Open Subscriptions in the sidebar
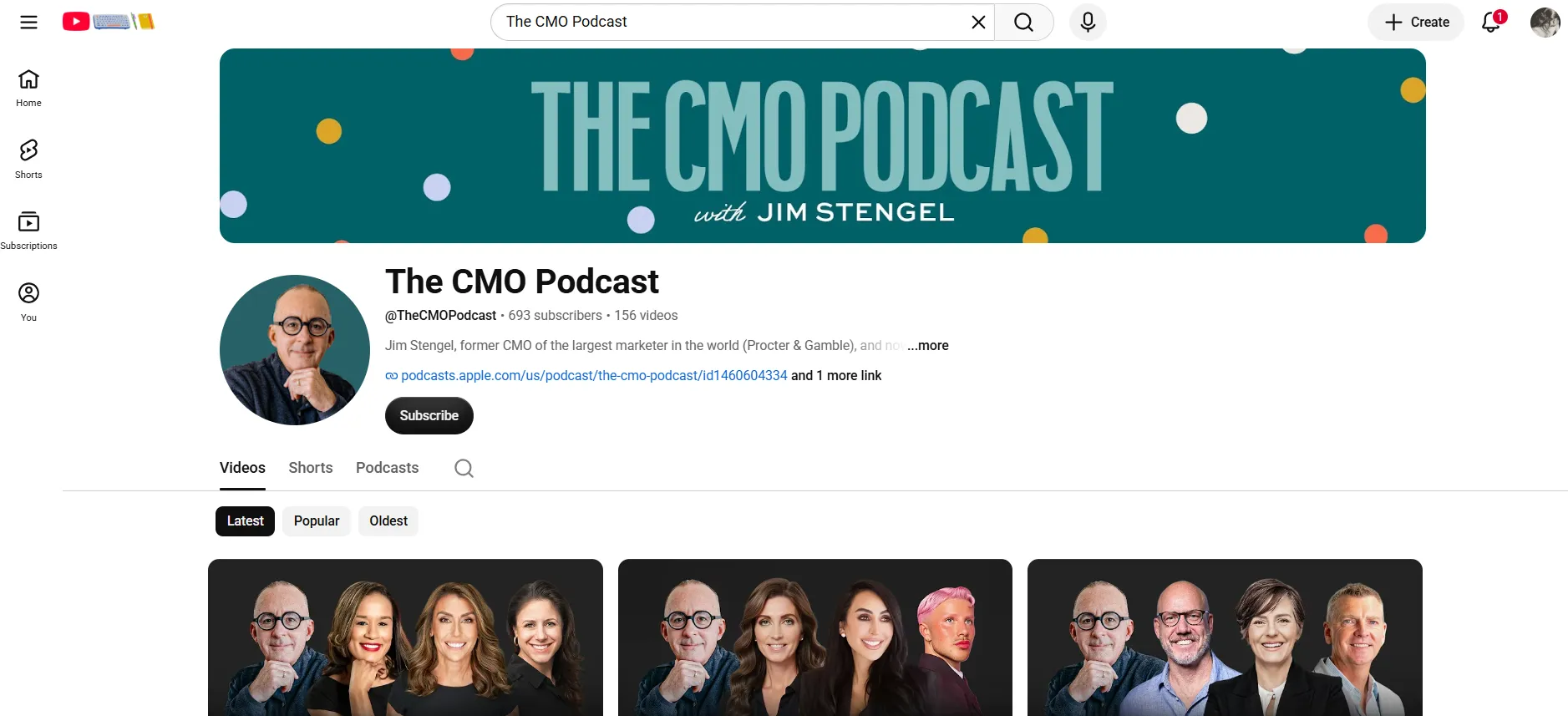The height and width of the screenshot is (716, 1568). [28, 231]
